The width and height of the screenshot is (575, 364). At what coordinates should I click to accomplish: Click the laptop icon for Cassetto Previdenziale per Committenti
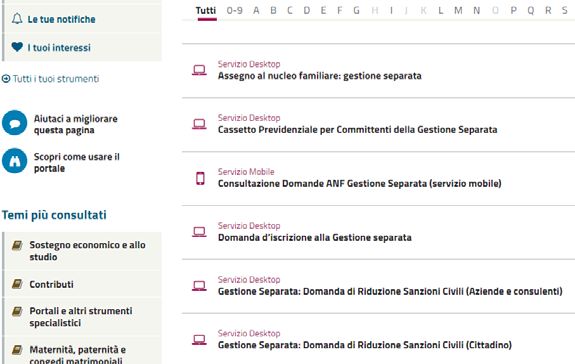pos(199,124)
